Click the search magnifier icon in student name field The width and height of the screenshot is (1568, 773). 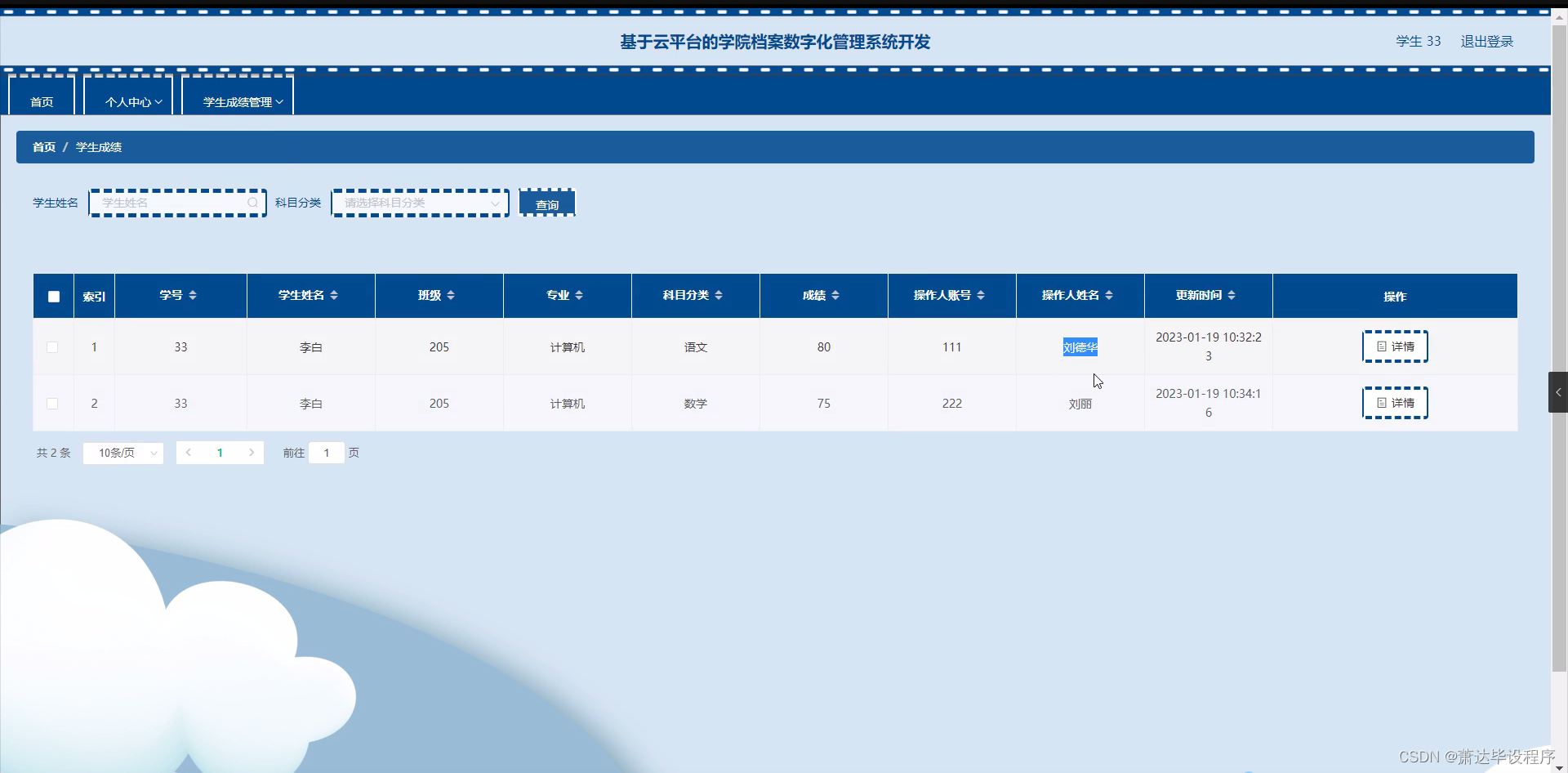[252, 203]
